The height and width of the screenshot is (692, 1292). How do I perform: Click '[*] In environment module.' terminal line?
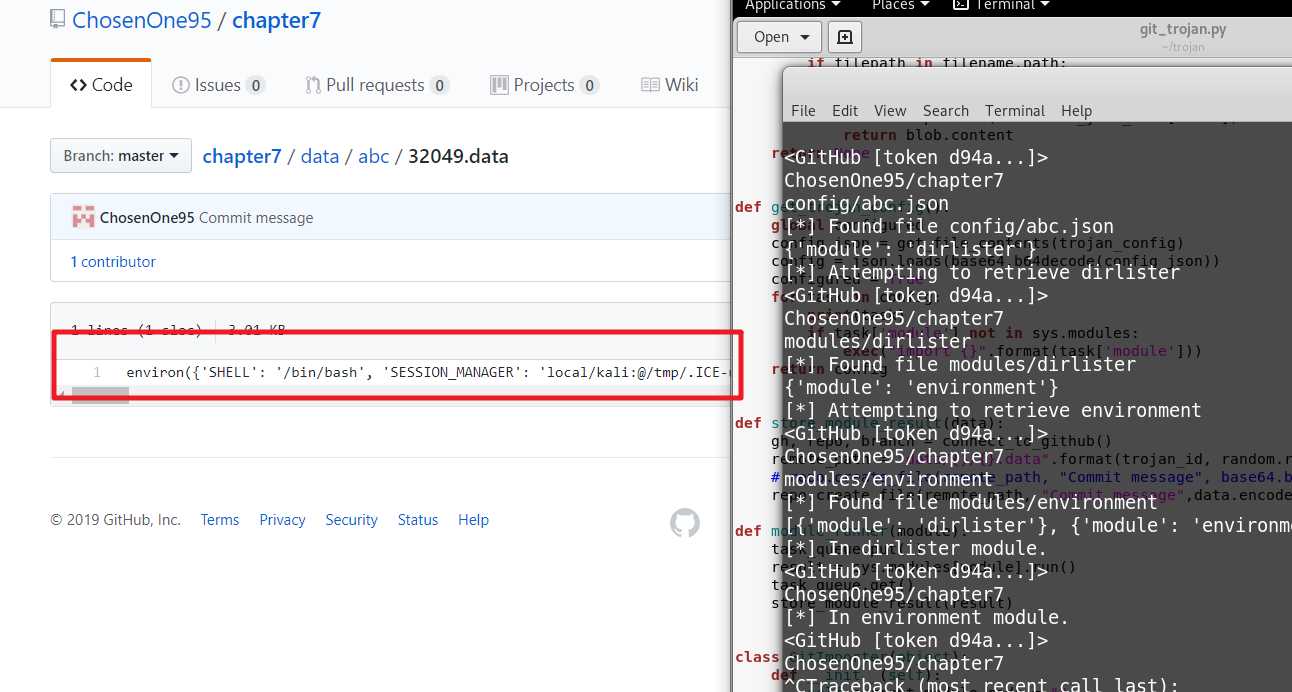926,617
